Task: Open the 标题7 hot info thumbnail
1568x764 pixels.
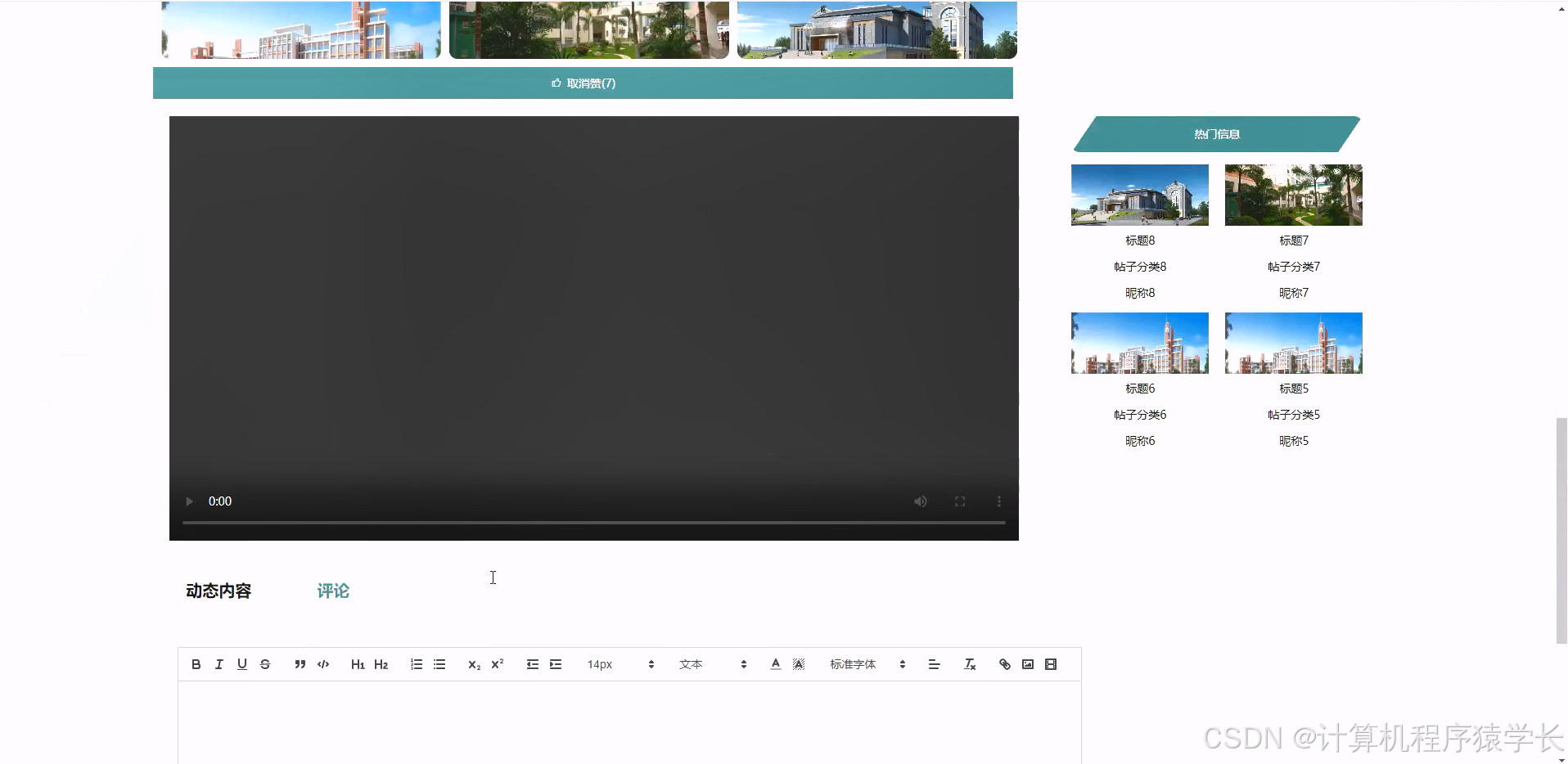Action: pyautogui.click(x=1294, y=195)
